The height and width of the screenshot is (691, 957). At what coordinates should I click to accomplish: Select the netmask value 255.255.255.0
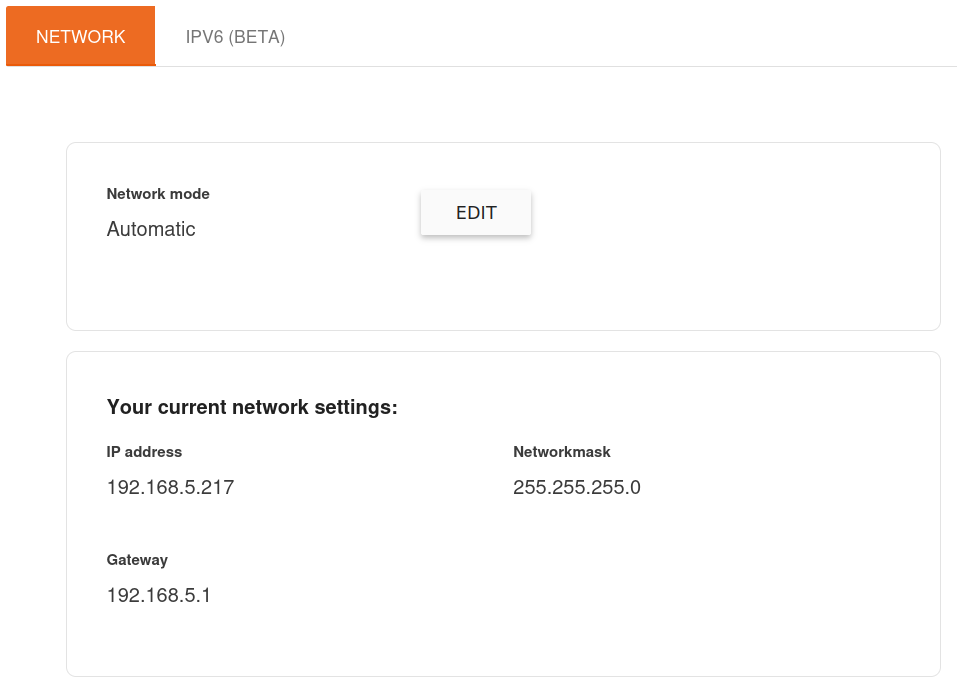(x=576, y=488)
